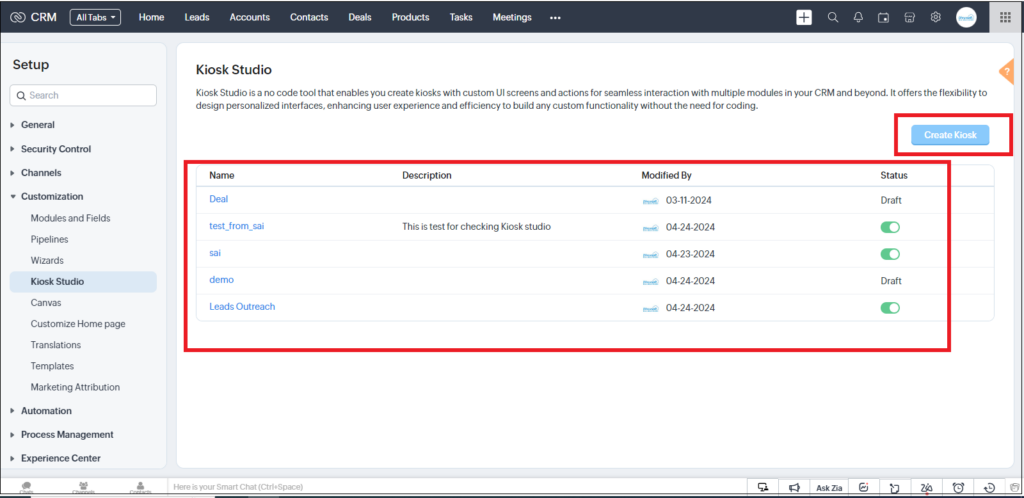This screenshot has width=1024, height=498.
Task: Click the avatar beside Deal's modified date
Action: (x=650, y=201)
